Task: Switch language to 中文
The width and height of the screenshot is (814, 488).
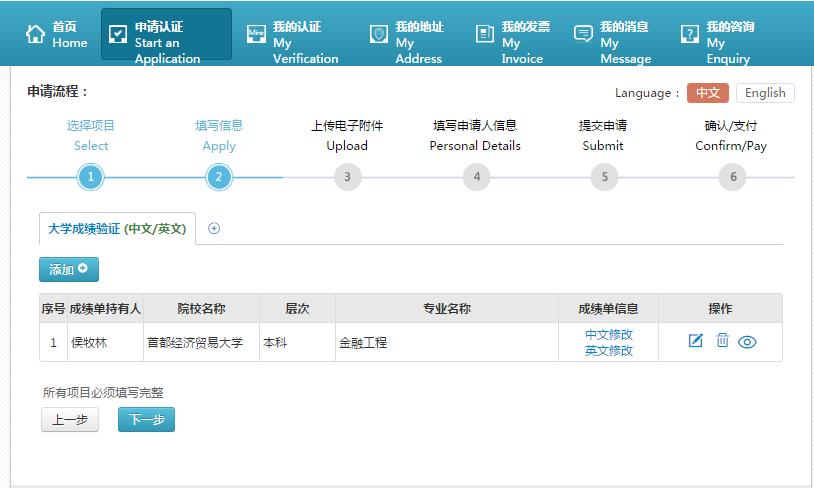Action: [708, 93]
